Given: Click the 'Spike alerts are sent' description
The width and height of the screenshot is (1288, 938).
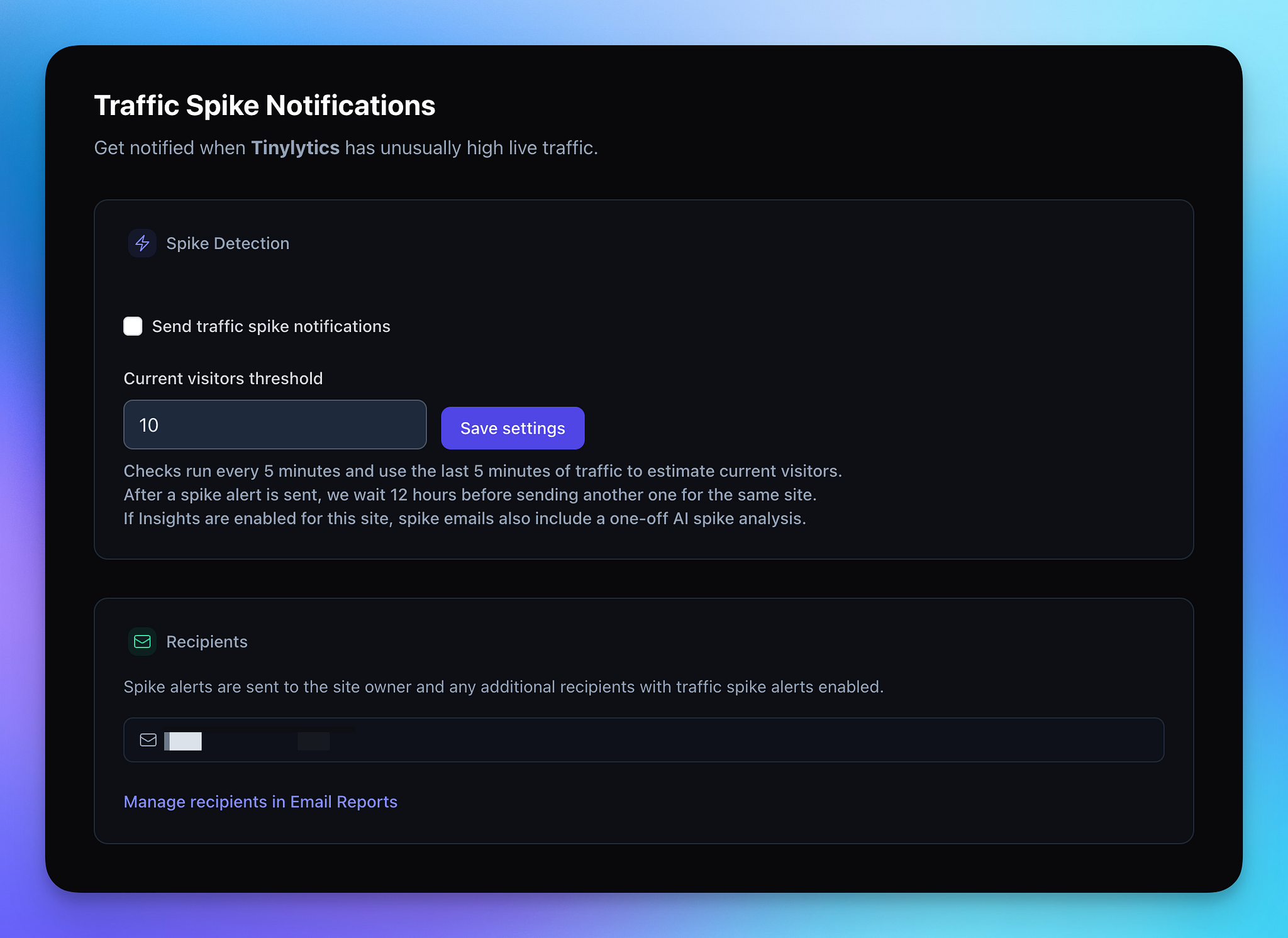Looking at the screenshot, I should click(503, 687).
